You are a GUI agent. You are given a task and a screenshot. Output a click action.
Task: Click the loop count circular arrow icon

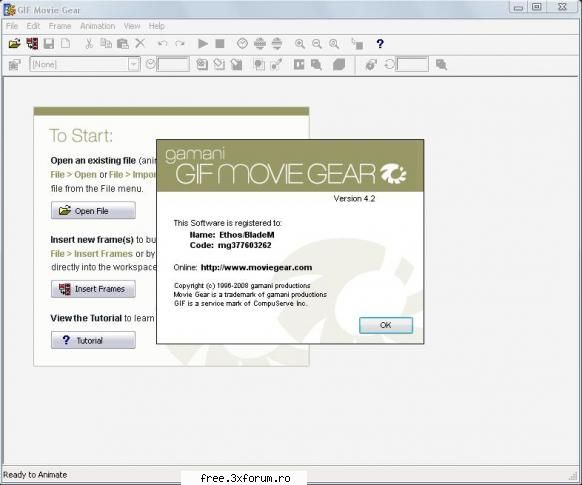[x=389, y=64]
